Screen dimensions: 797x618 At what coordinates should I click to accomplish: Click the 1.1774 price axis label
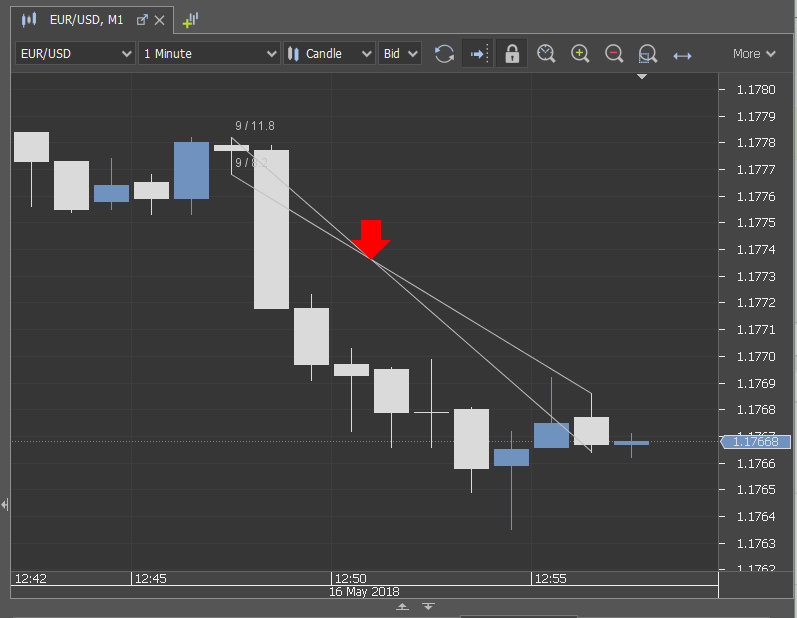pos(756,250)
